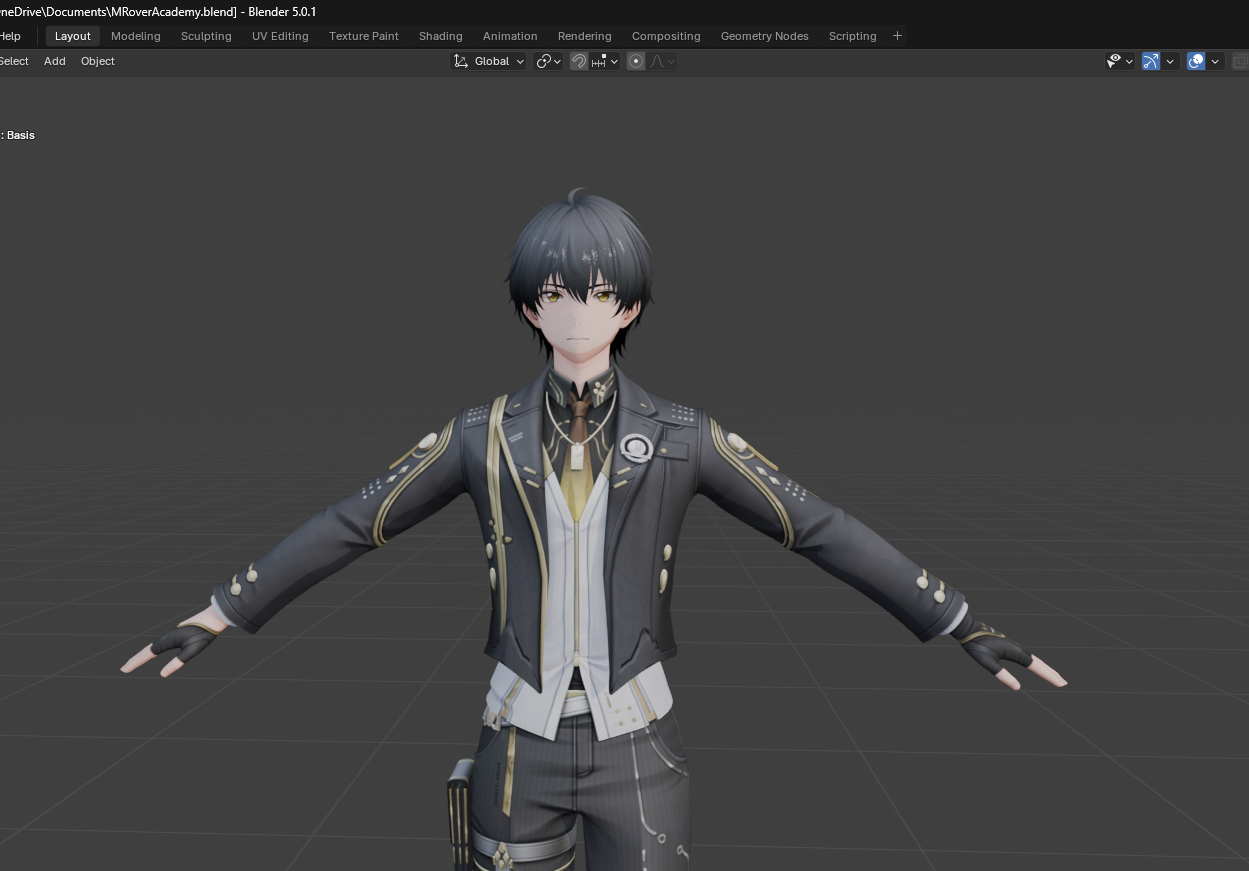Screen dimensions: 1249x871
Task: Open the Add menu in viewport header
Action: 55,61
